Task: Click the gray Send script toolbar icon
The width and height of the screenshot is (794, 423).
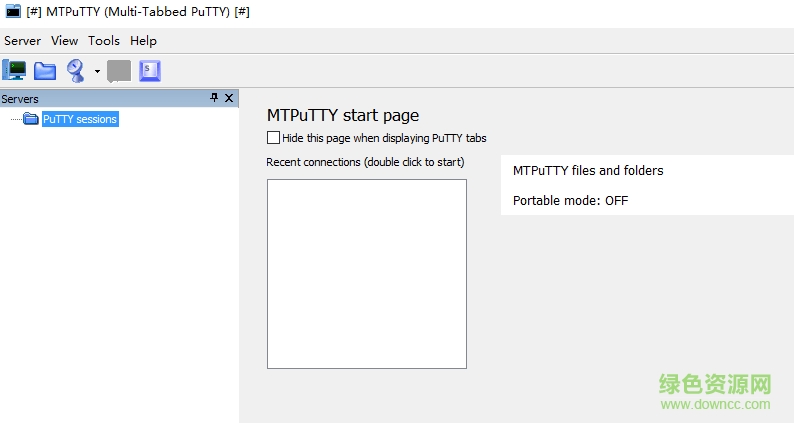Action: click(x=119, y=71)
